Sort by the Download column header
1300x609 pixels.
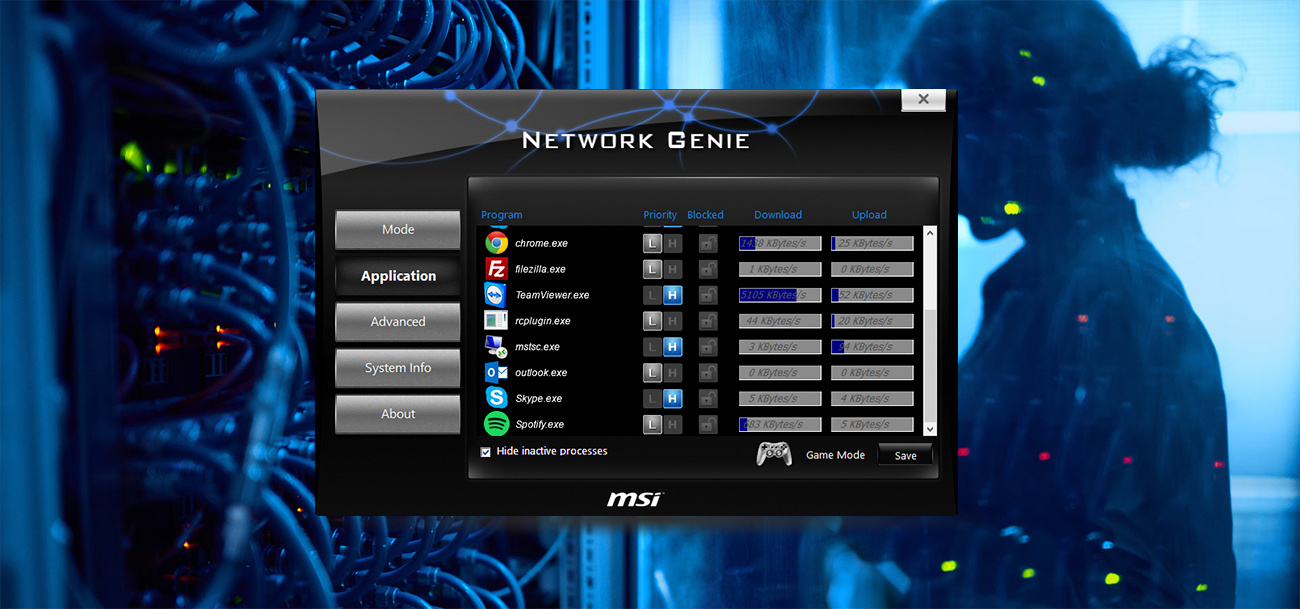(778, 215)
